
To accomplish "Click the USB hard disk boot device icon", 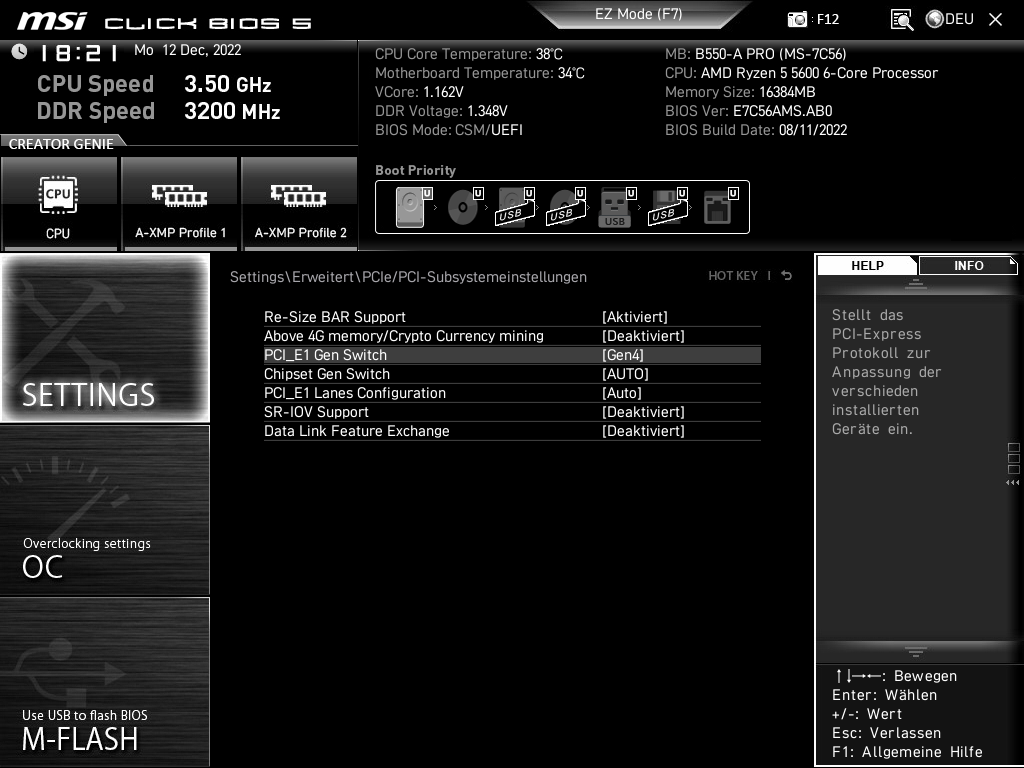I will tap(512, 206).
